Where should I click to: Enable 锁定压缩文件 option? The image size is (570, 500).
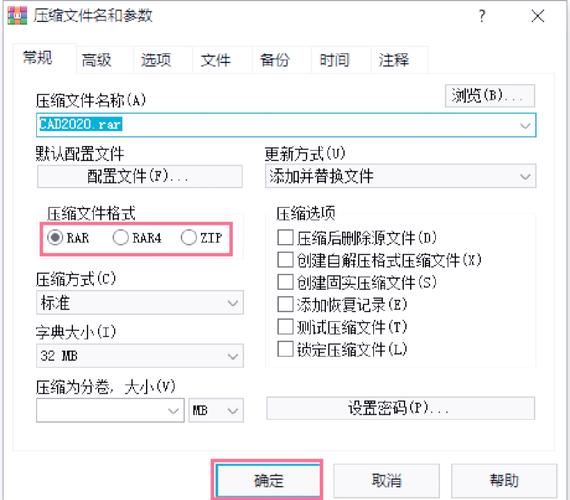pos(285,349)
